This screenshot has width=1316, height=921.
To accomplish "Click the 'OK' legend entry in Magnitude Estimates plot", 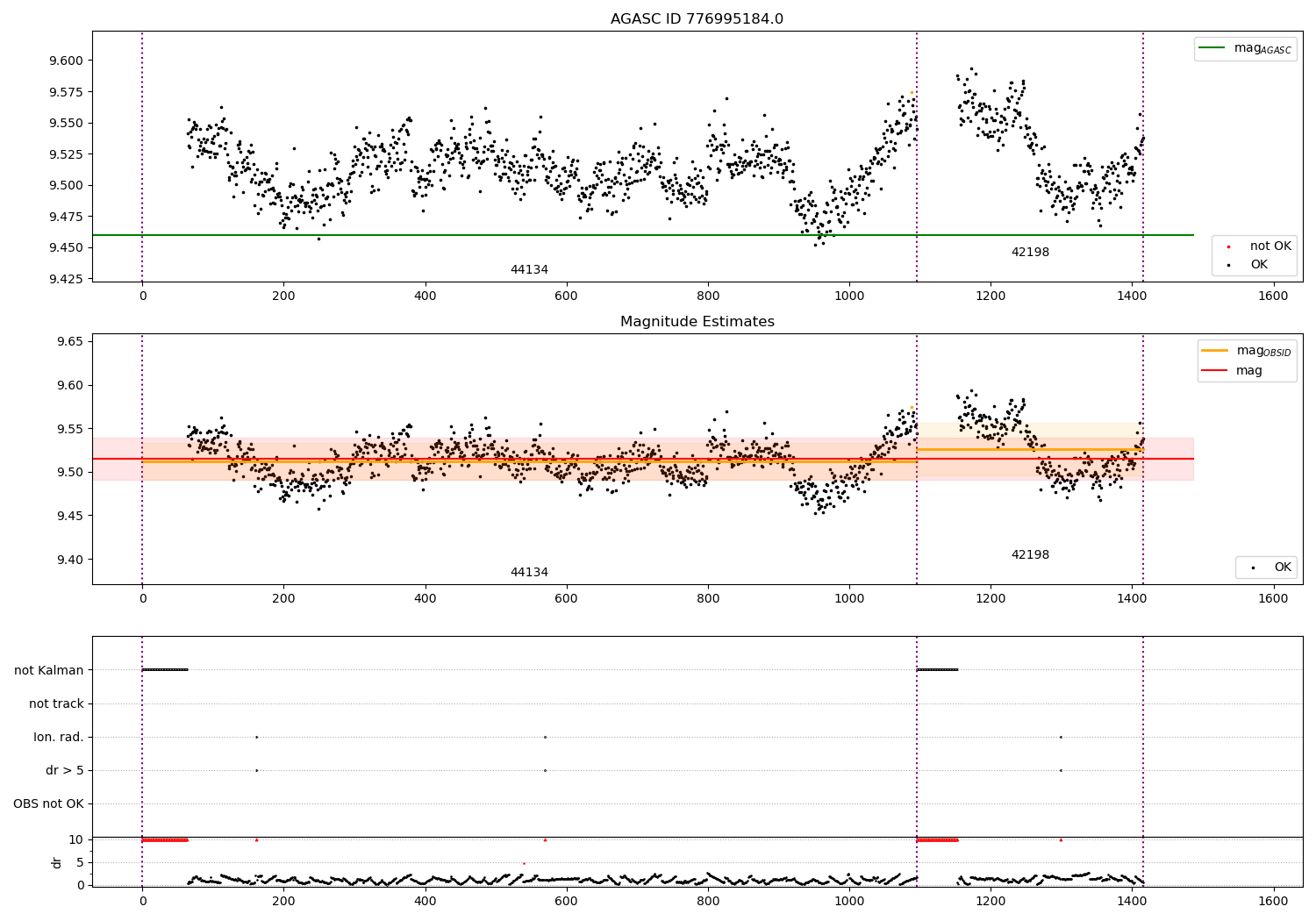I will (1270, 568).
